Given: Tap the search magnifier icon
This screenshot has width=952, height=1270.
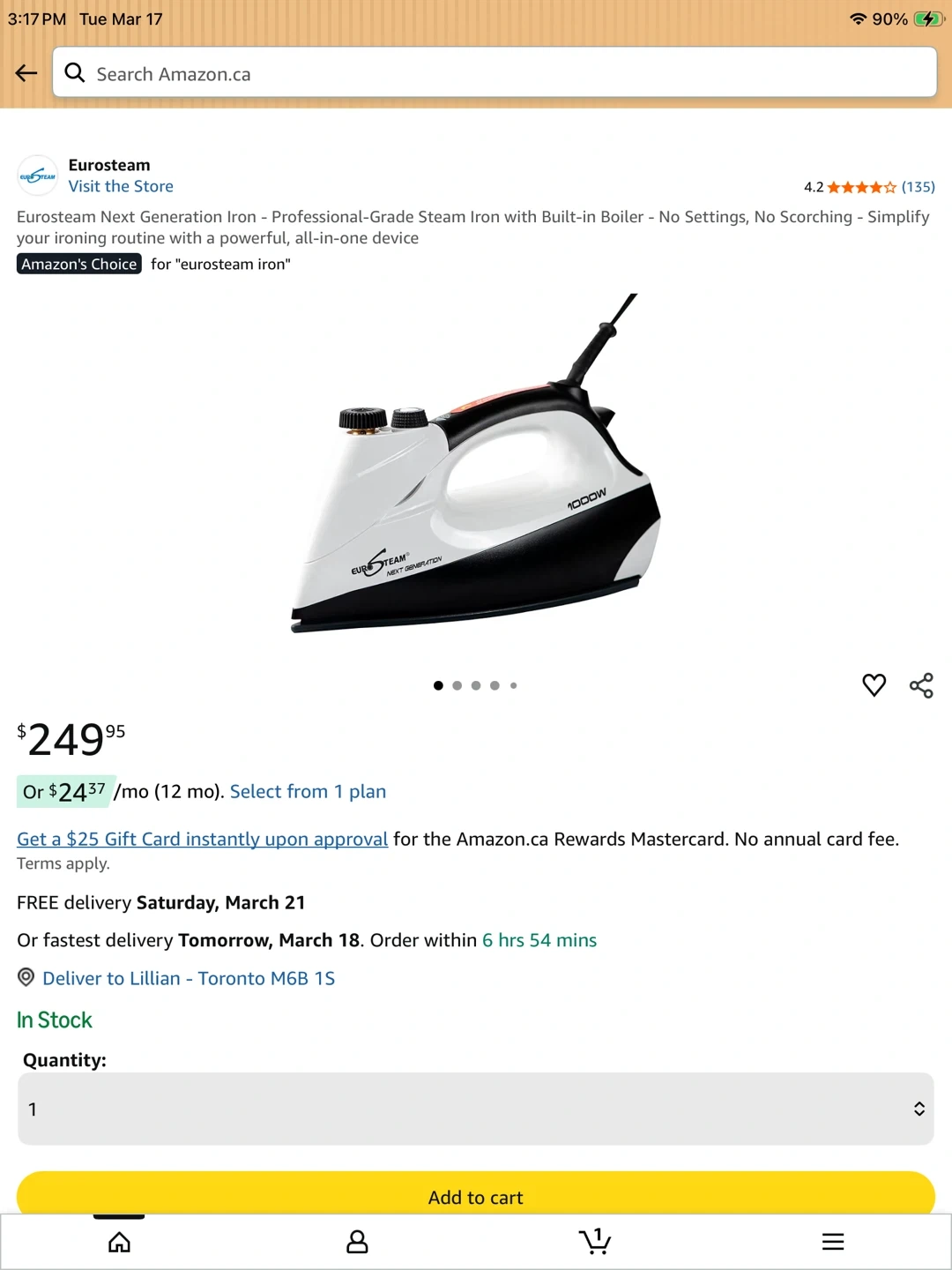Looking at the screenshot, I should pos(75,73).
